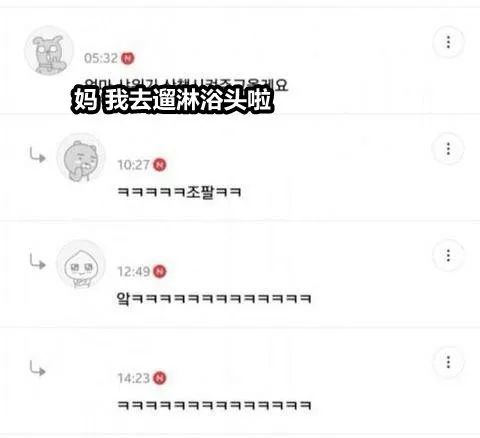480x438 pixels.
Task: Open three-dot menu on the 10:27 reply
Action: tap(448, 149)
